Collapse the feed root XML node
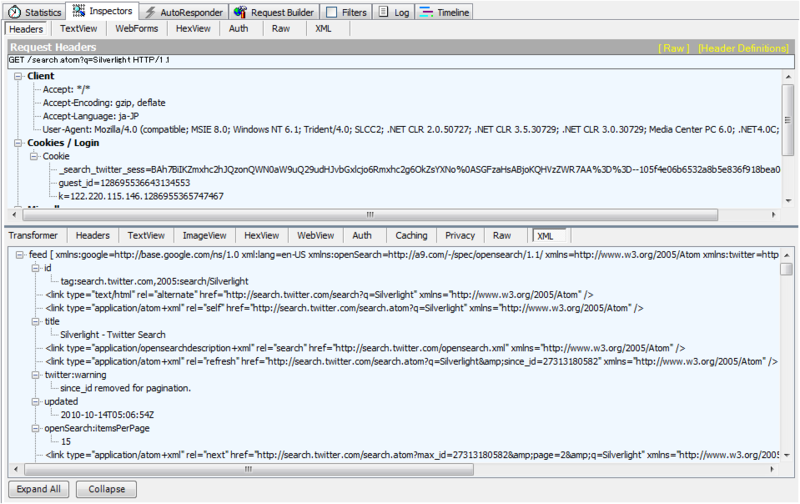 (19, 255)
